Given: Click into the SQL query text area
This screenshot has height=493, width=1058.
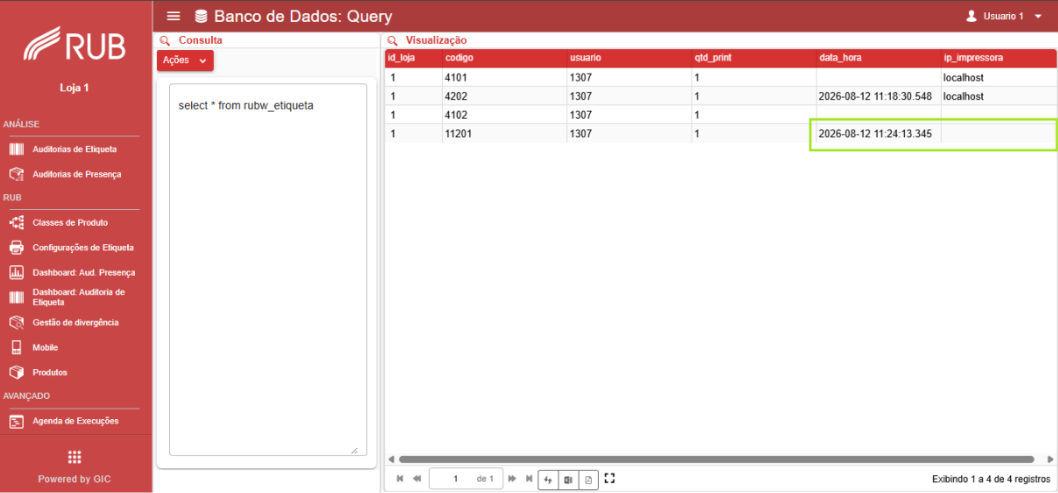Looking at the screenshot, I should click(x=268, y=270).
